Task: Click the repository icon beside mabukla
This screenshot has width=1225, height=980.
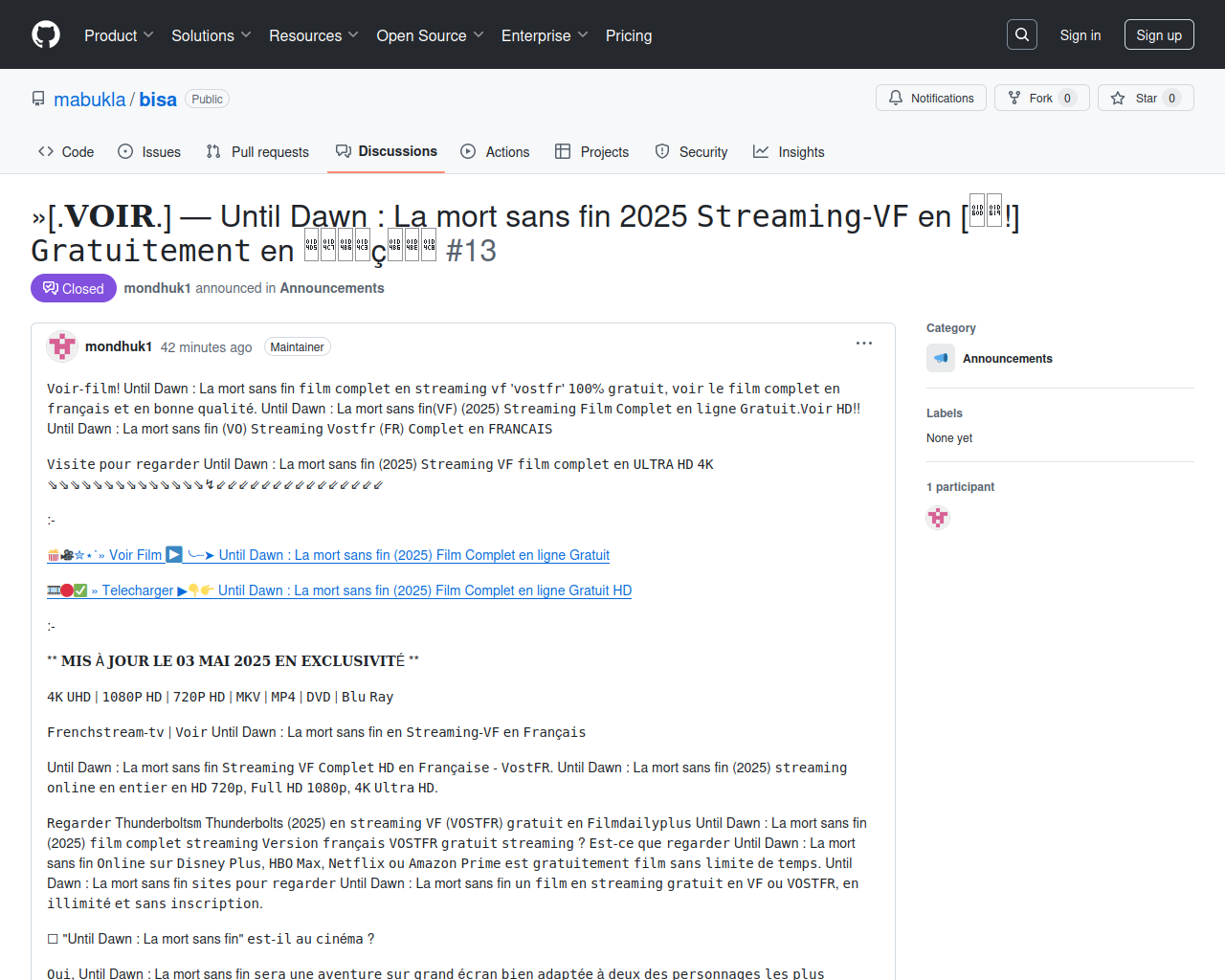Action: 38,99
